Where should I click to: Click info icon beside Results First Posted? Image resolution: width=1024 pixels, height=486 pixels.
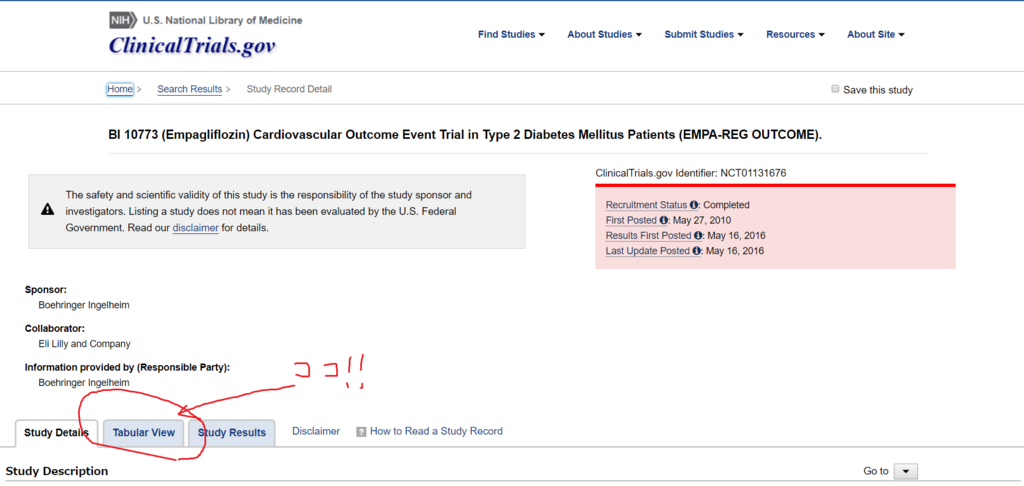[698, 235]
